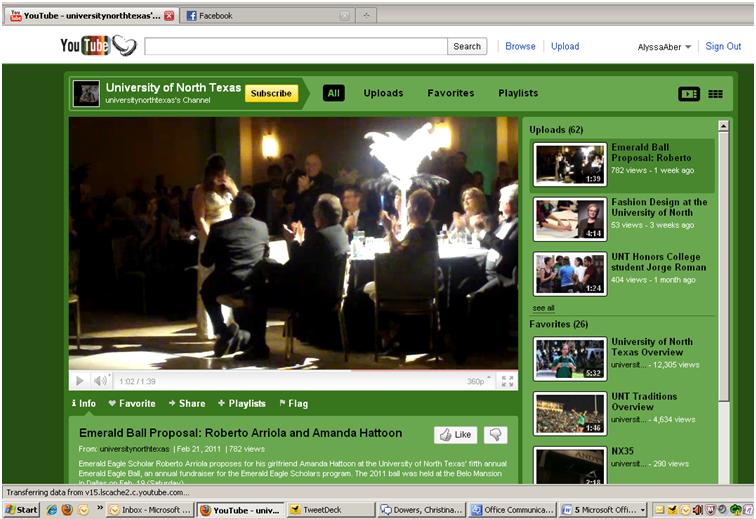Open the Fashion Design video thumbnail
Image resolution: width=756 pixels, height=519 pixels.
tap(570, 219)
